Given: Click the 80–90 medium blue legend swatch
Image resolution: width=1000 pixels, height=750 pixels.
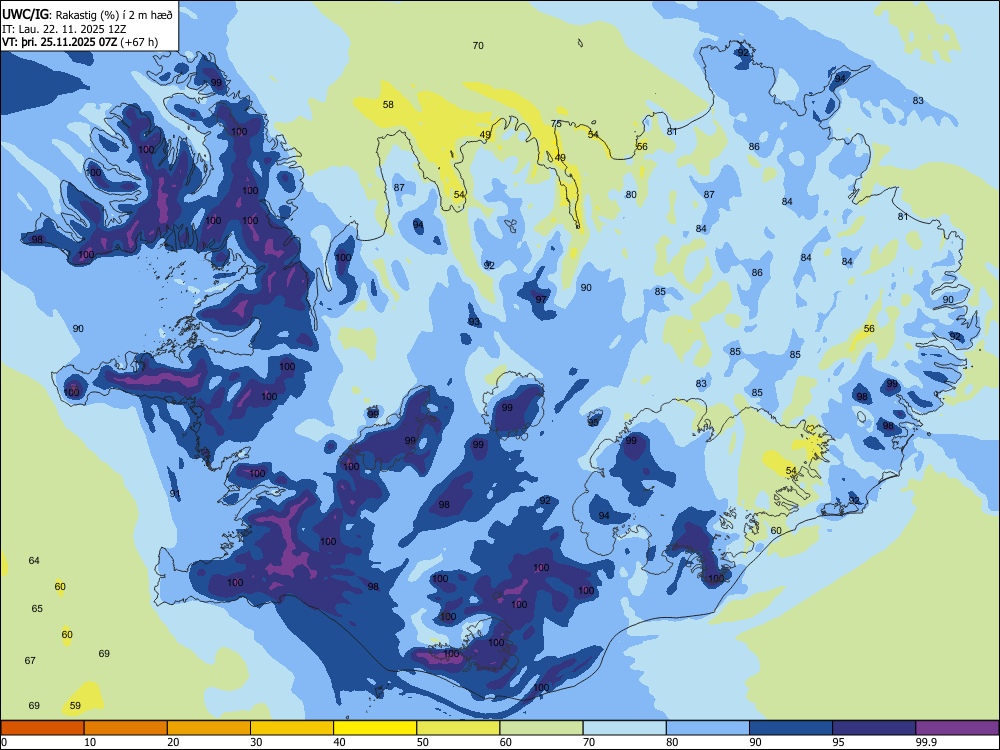Looking at the screenshot, I should pyautogui.click(x=708, y=728).
